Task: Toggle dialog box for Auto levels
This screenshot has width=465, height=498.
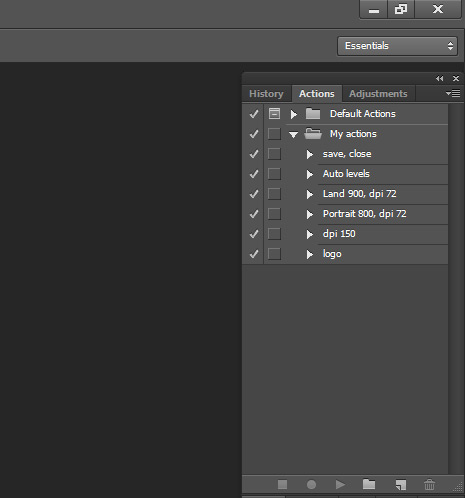Action: [x=274, y=174]
